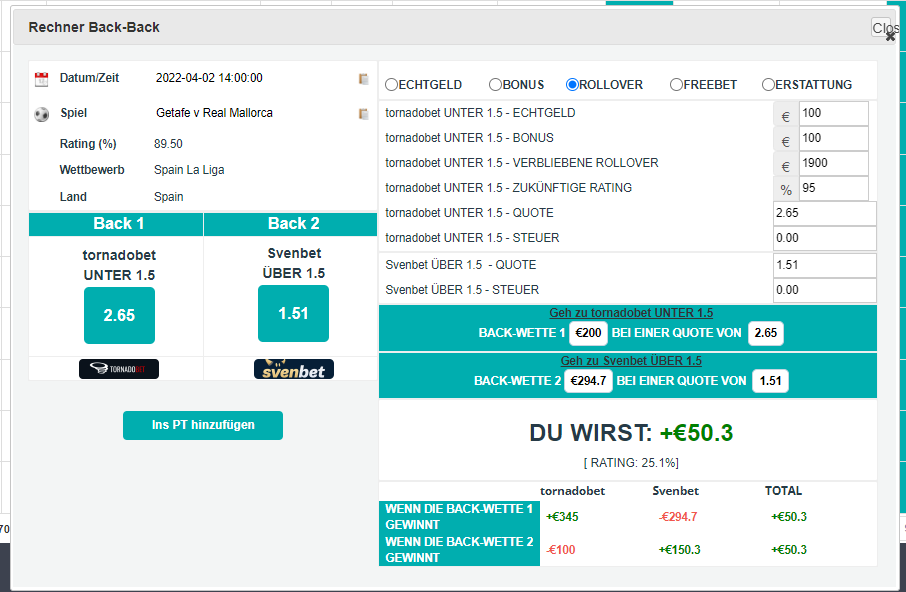906x592 pixels.
Task: Edit the tornadobet UNTER 1.5 QUOTE field
Action: tap(825, 213)
